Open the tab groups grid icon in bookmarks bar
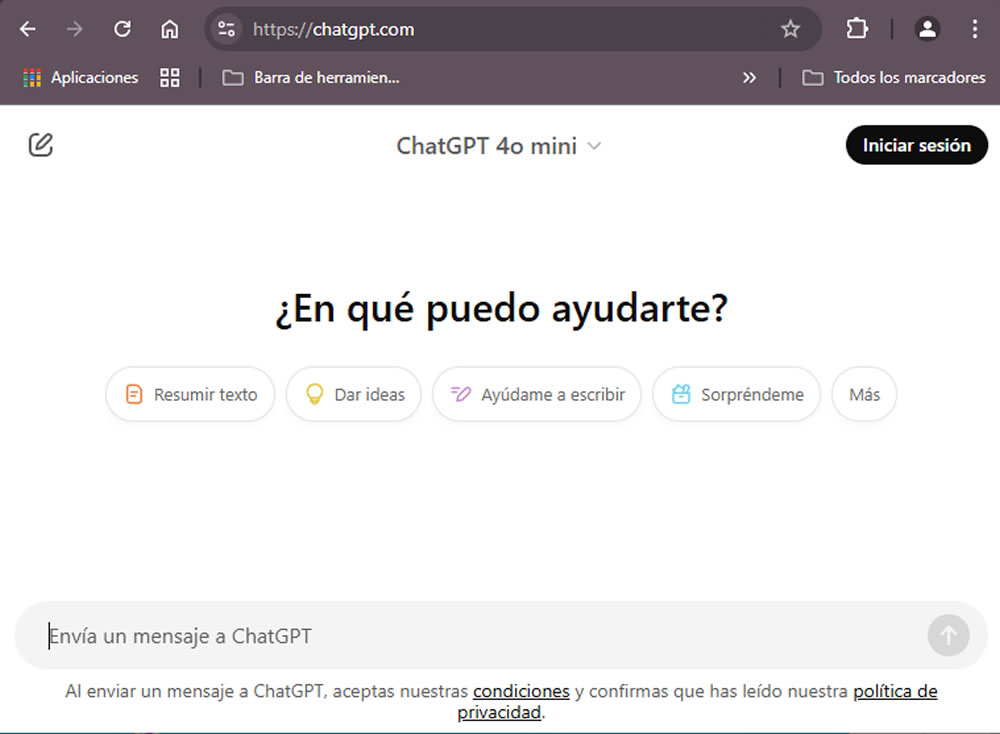The width and height of the screenshot is (1000, 734). tap(170, 78)
